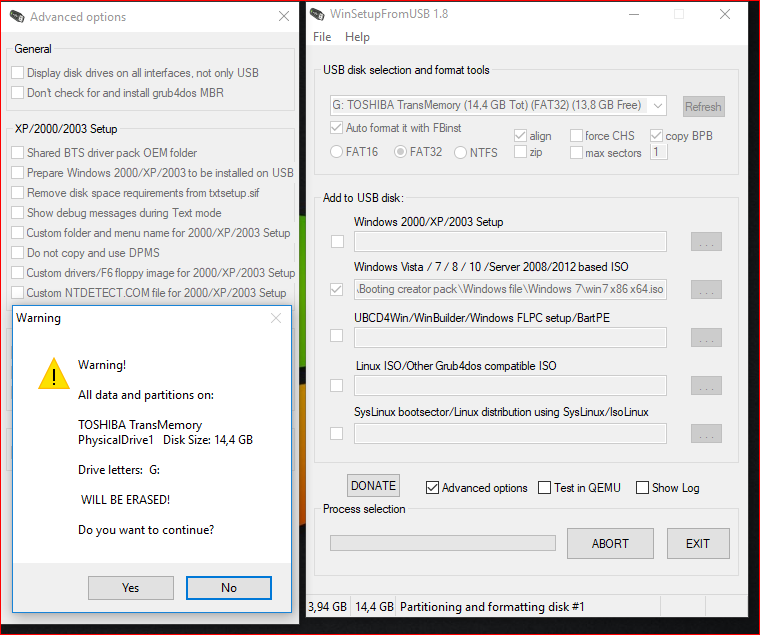This screenshot has width=760, height=635.
Task: Expand the USB disk selection dropdown
Action: tap(657, 106)
